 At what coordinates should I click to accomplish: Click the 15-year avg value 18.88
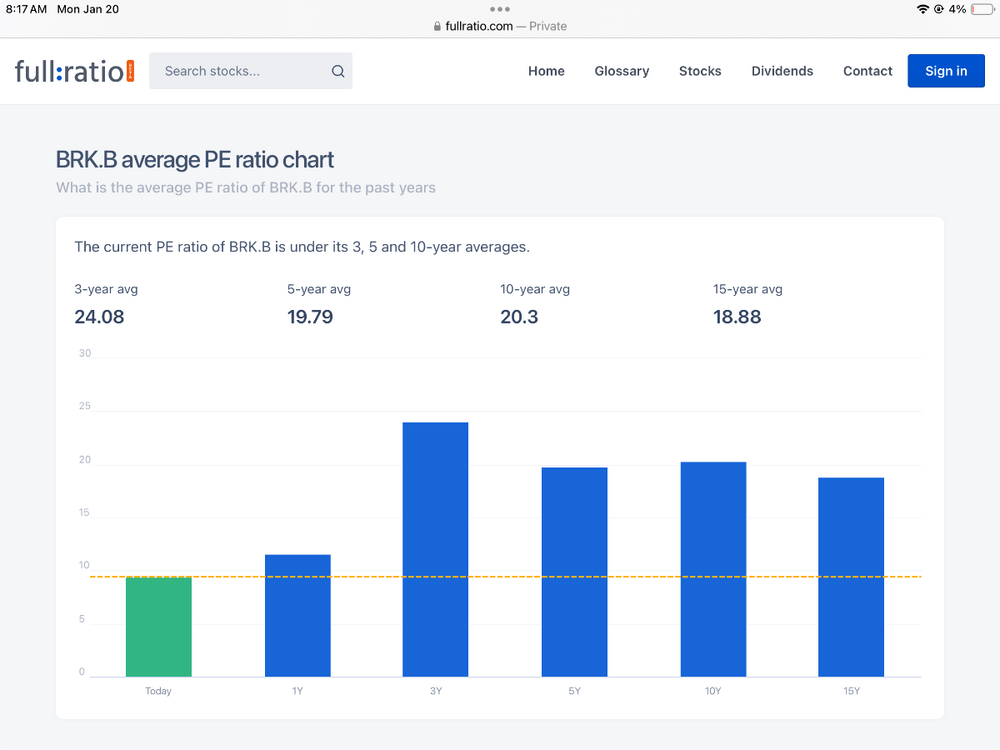(737, 317)
